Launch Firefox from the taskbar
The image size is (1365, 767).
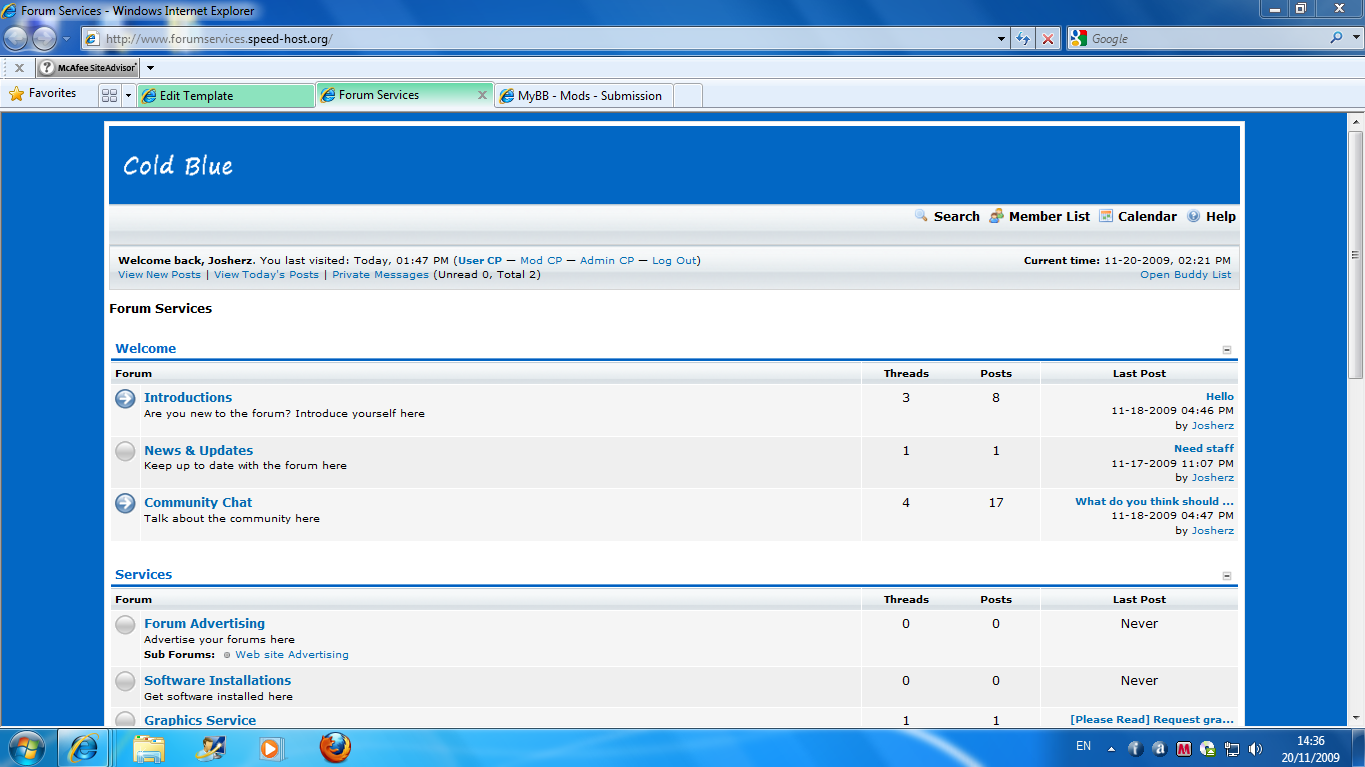click(335, 747)
